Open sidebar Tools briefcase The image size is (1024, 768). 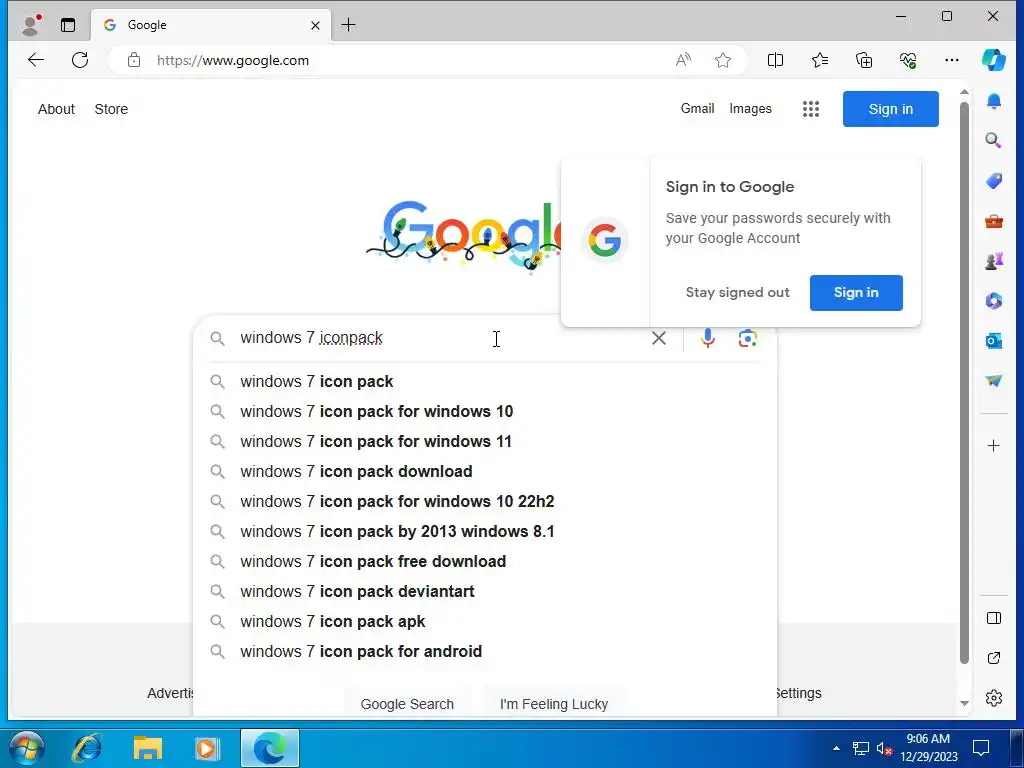(993, 221)
